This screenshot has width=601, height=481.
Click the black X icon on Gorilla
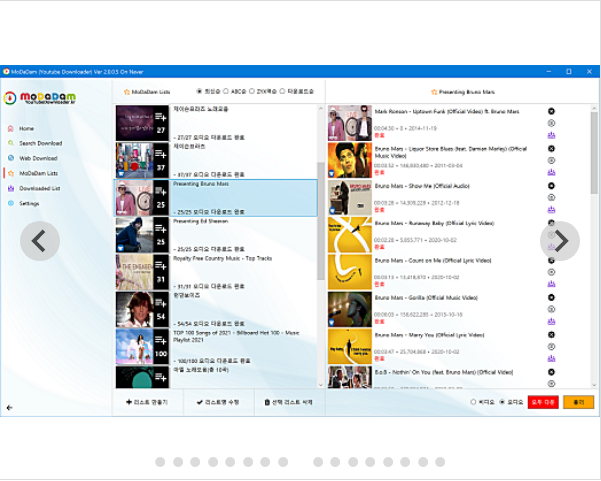(x=551, y=297)
